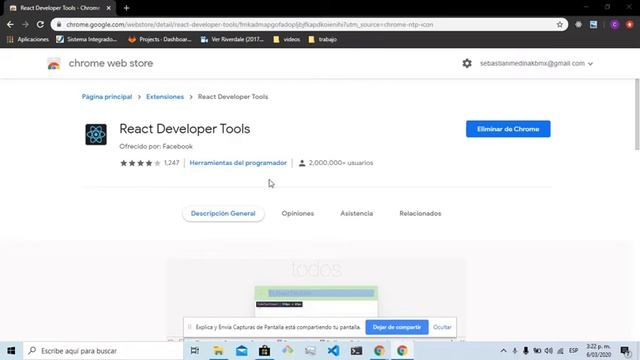This screenshot has height=360, width=640.
Task: Open Task View on the taskbar
Action: click(195, 351)
